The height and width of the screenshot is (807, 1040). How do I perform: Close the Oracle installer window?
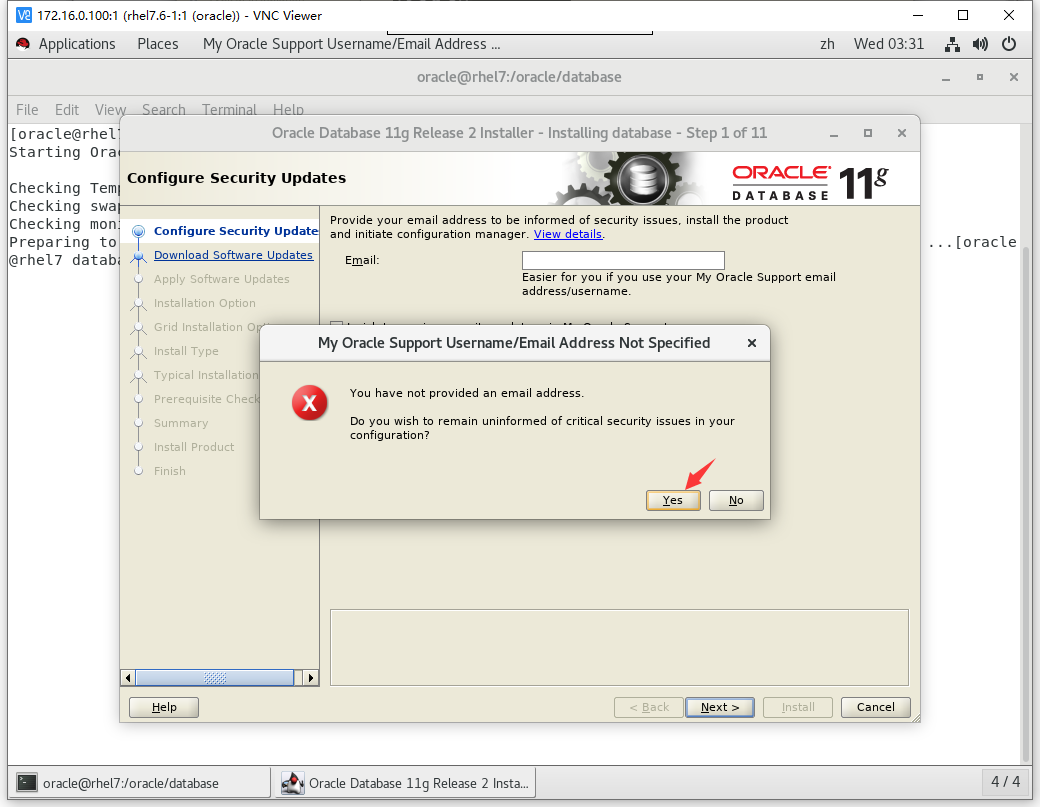pyautogui.click(x=901, y=133)
